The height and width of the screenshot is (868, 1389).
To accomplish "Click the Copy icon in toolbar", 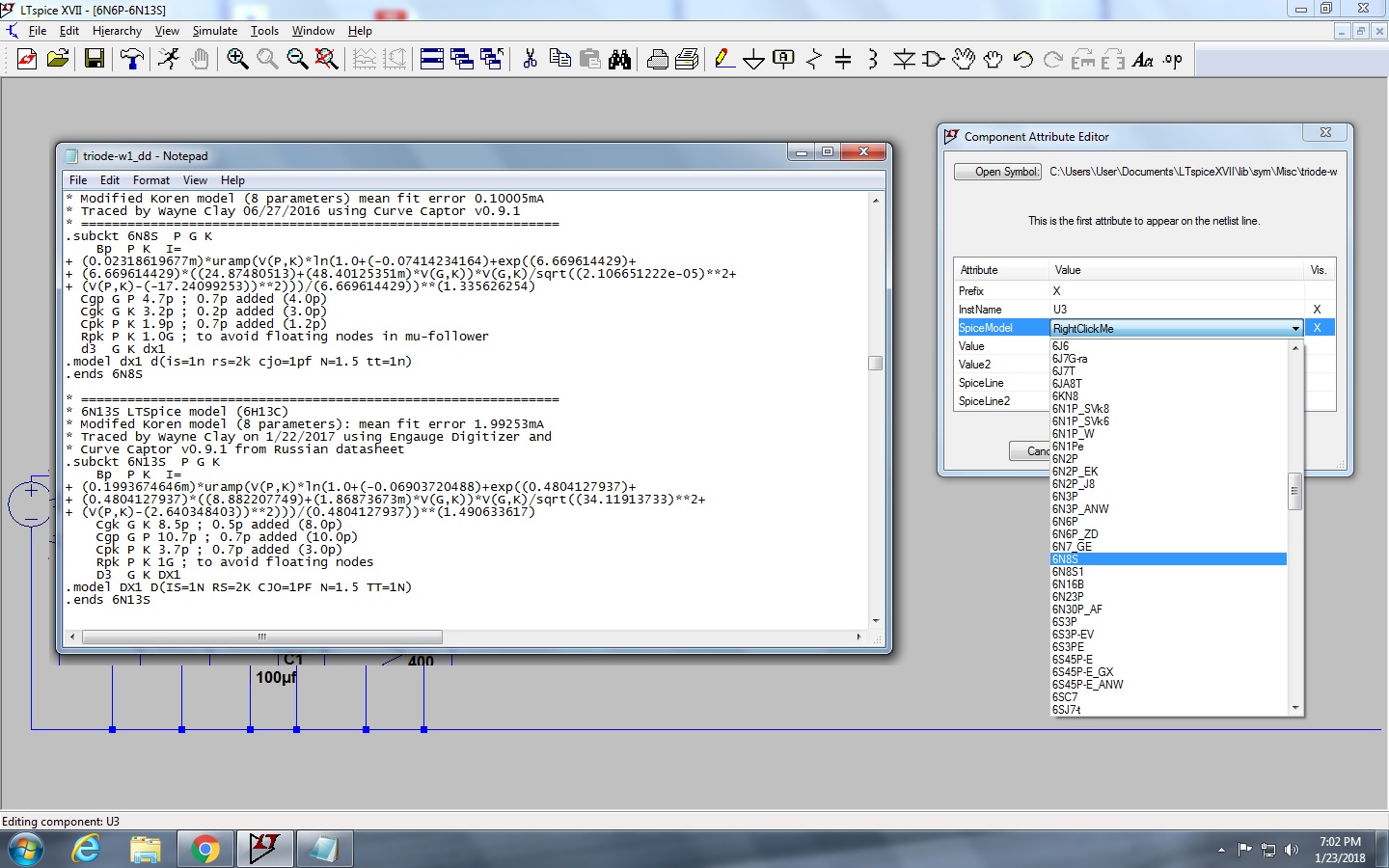I will 559,60.
